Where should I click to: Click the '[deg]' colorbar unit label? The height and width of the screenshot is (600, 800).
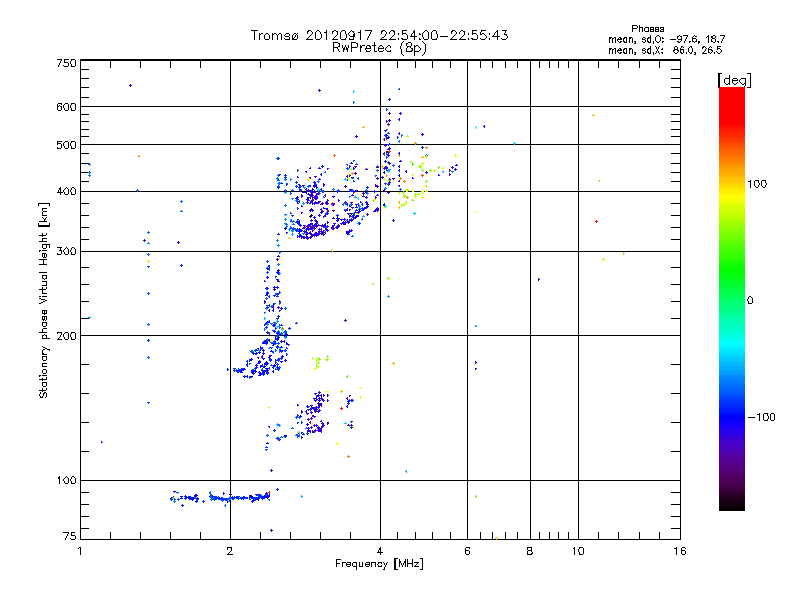pos(734,80)
